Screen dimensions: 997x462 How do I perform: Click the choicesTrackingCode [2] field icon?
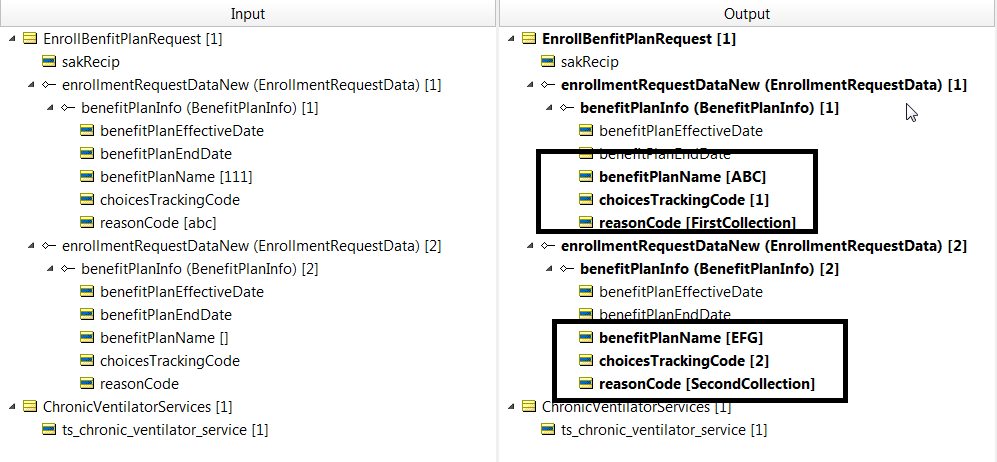[x=586, y=360]
